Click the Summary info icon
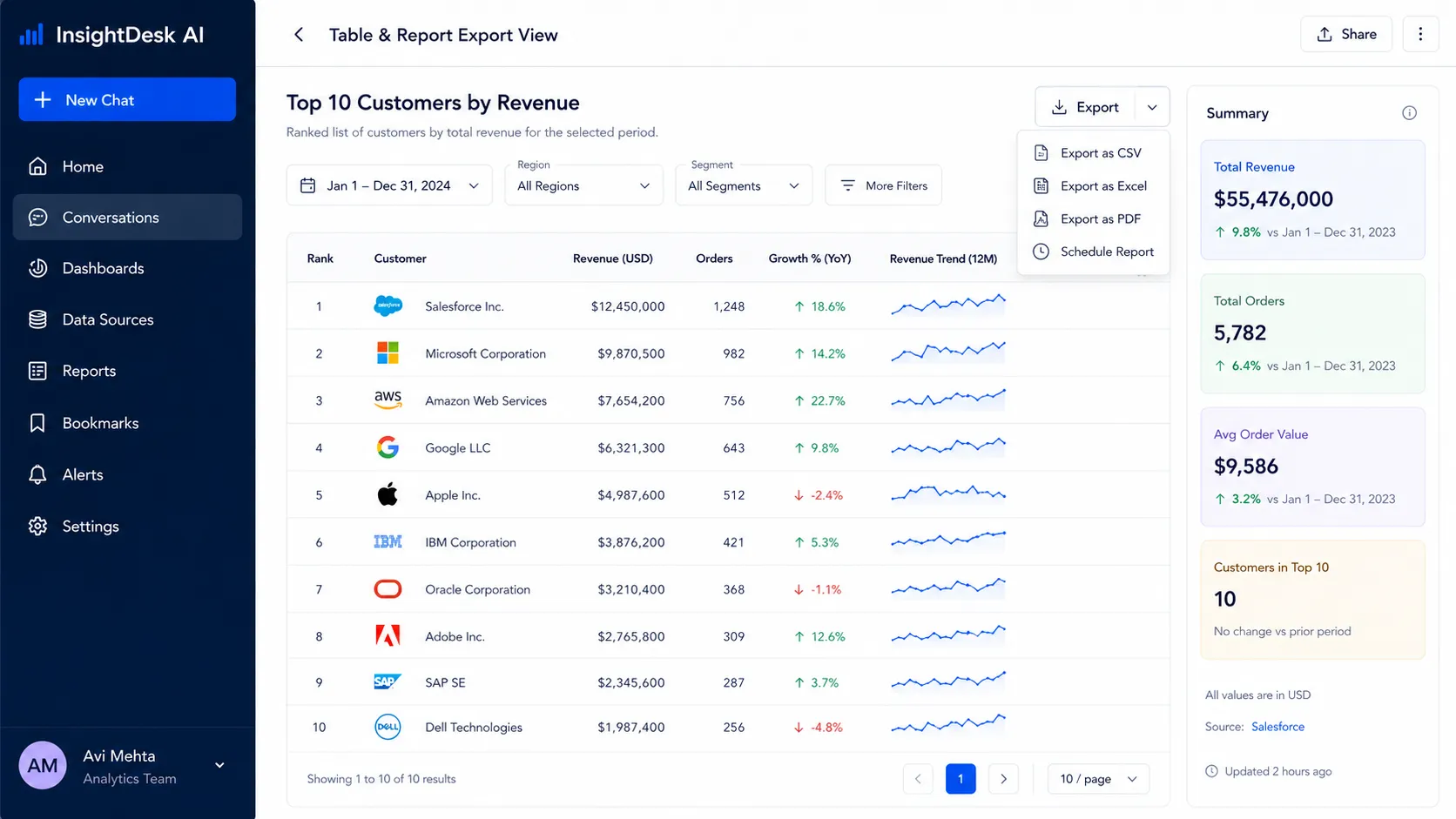This screenshot has height=819, width=1456. click(x=1409, y=113)
